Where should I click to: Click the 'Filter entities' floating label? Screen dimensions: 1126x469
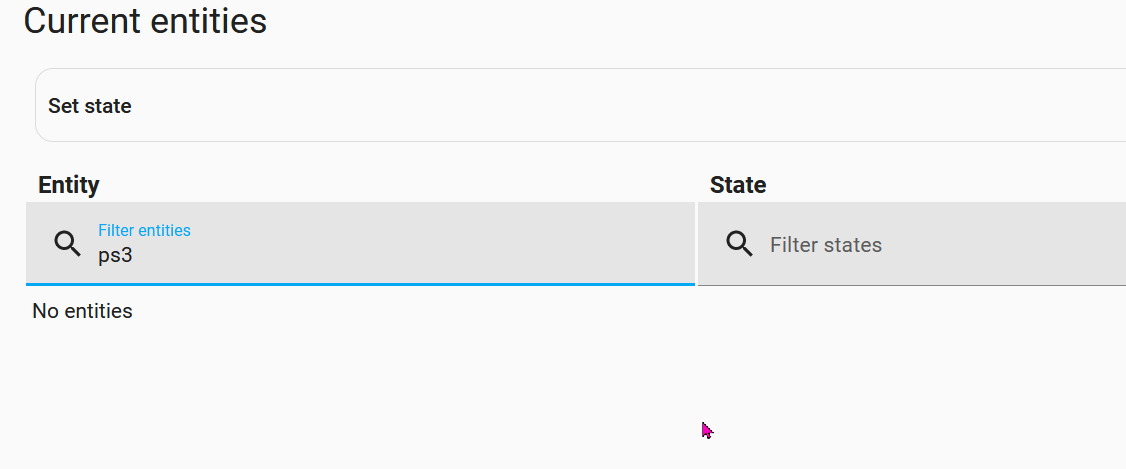click(x=144, y=230)
